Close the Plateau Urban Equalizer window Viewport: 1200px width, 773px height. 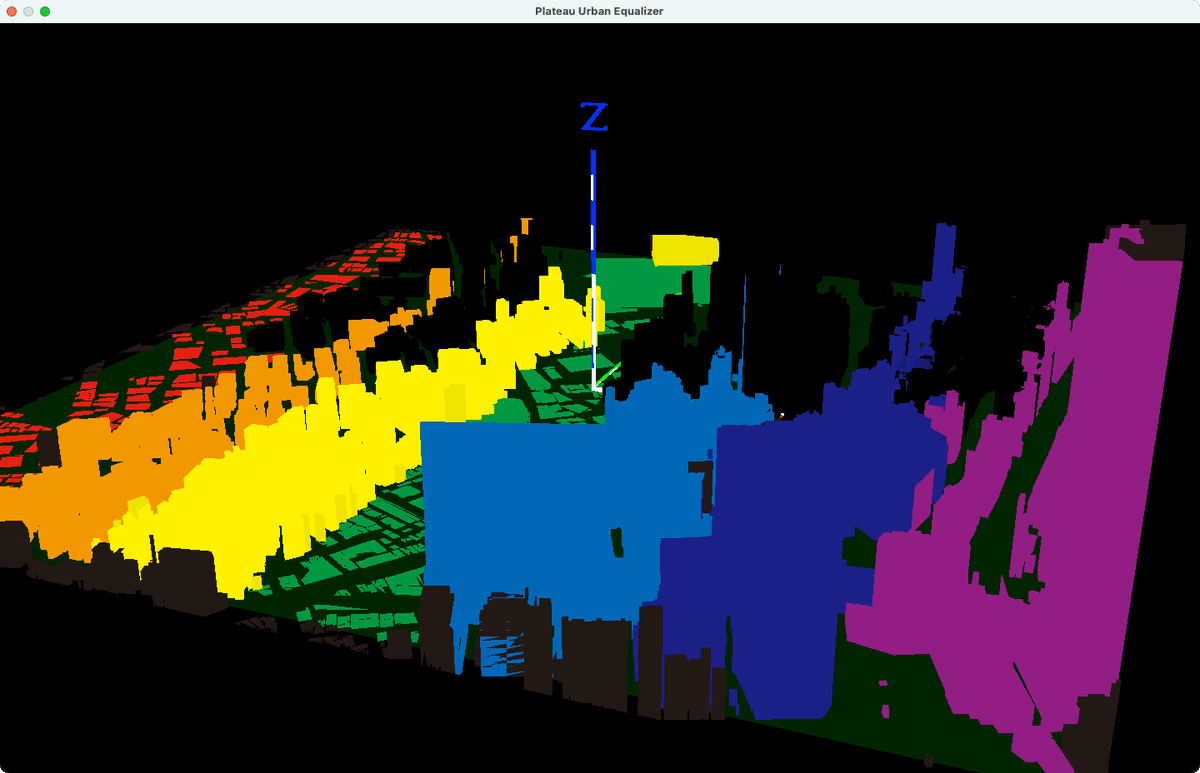[x=12, y=11]
